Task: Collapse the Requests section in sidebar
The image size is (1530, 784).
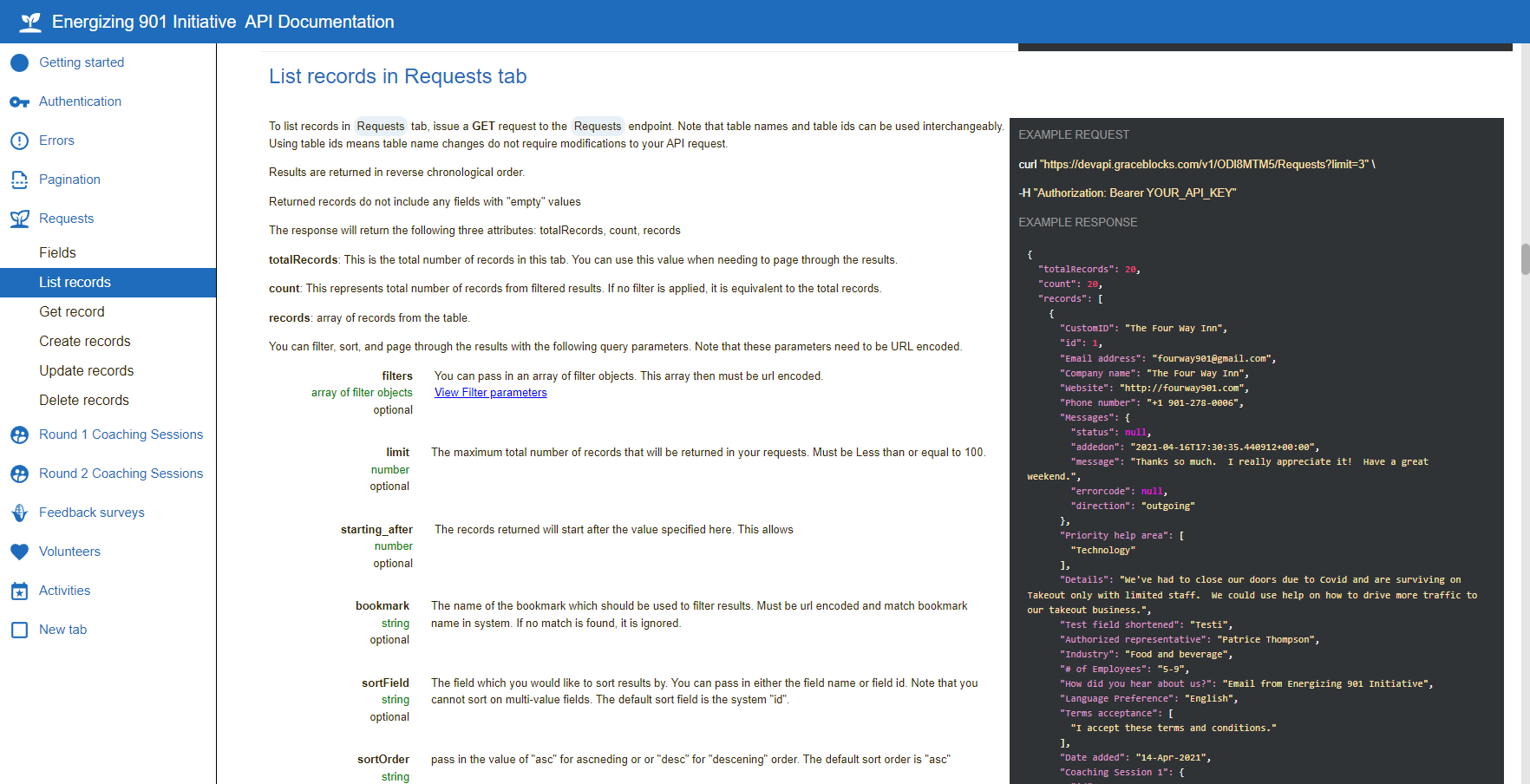Action: point(66,219)
